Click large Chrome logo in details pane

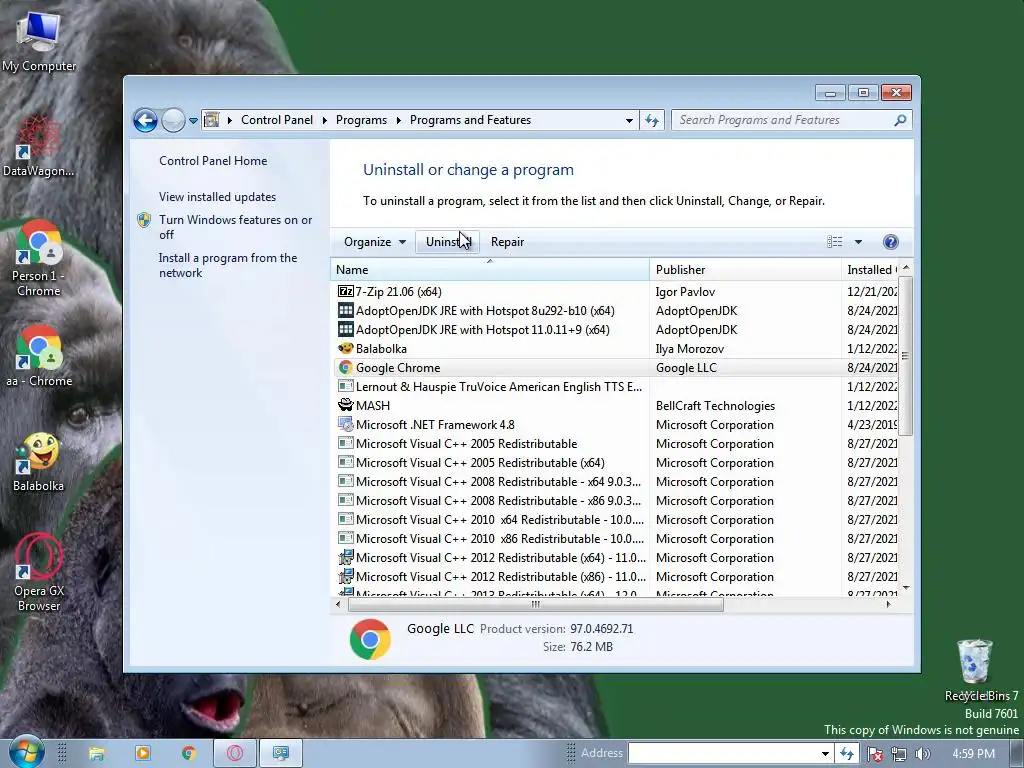coord(370,639)
